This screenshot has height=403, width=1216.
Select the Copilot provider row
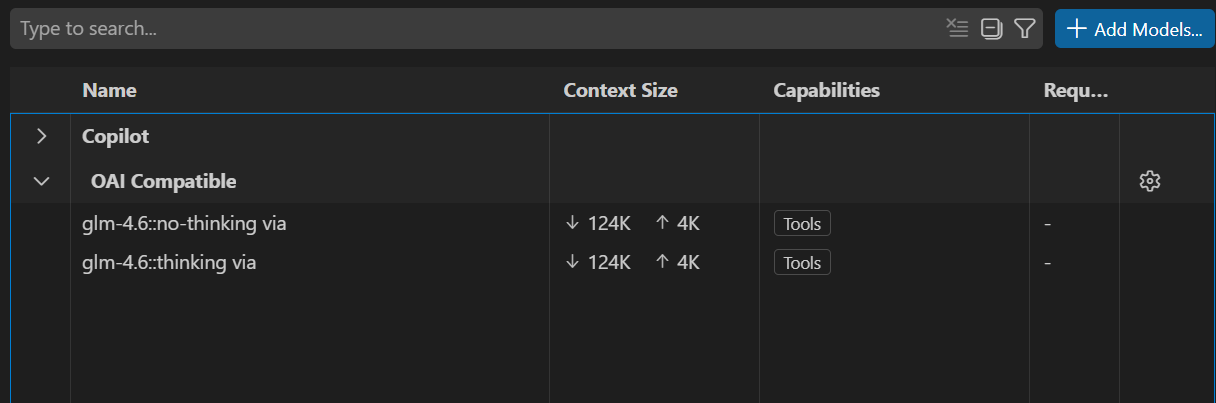tap(116, 136)
